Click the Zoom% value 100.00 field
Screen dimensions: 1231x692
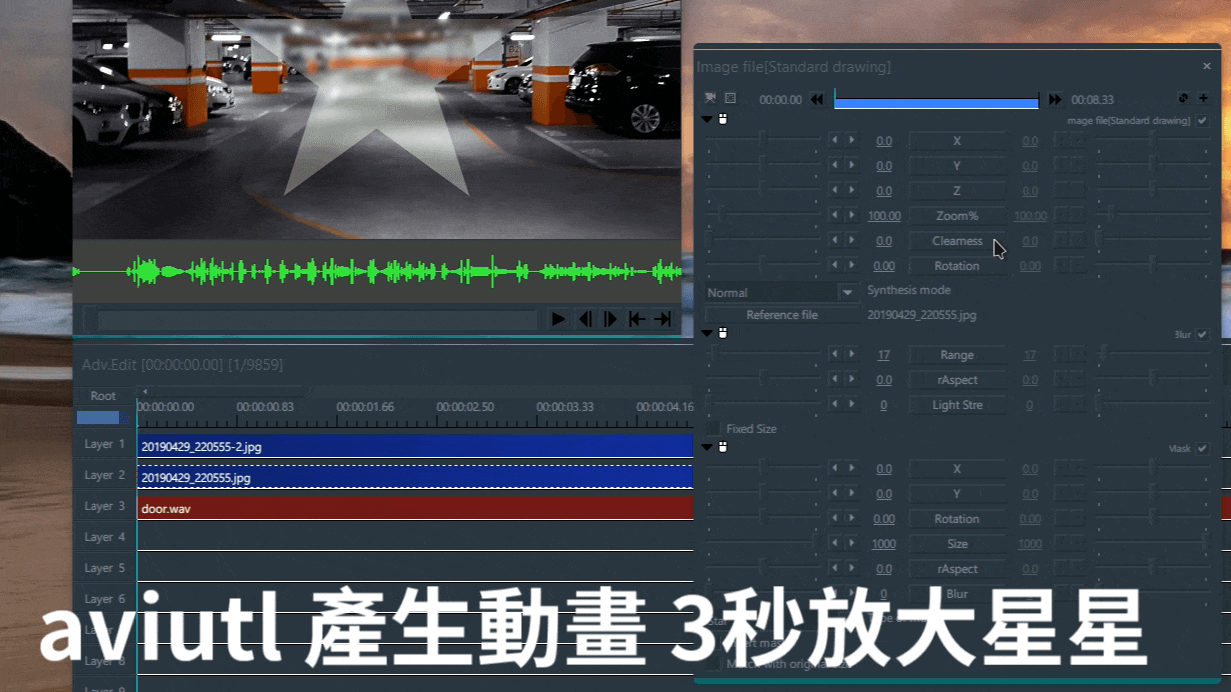884,216
